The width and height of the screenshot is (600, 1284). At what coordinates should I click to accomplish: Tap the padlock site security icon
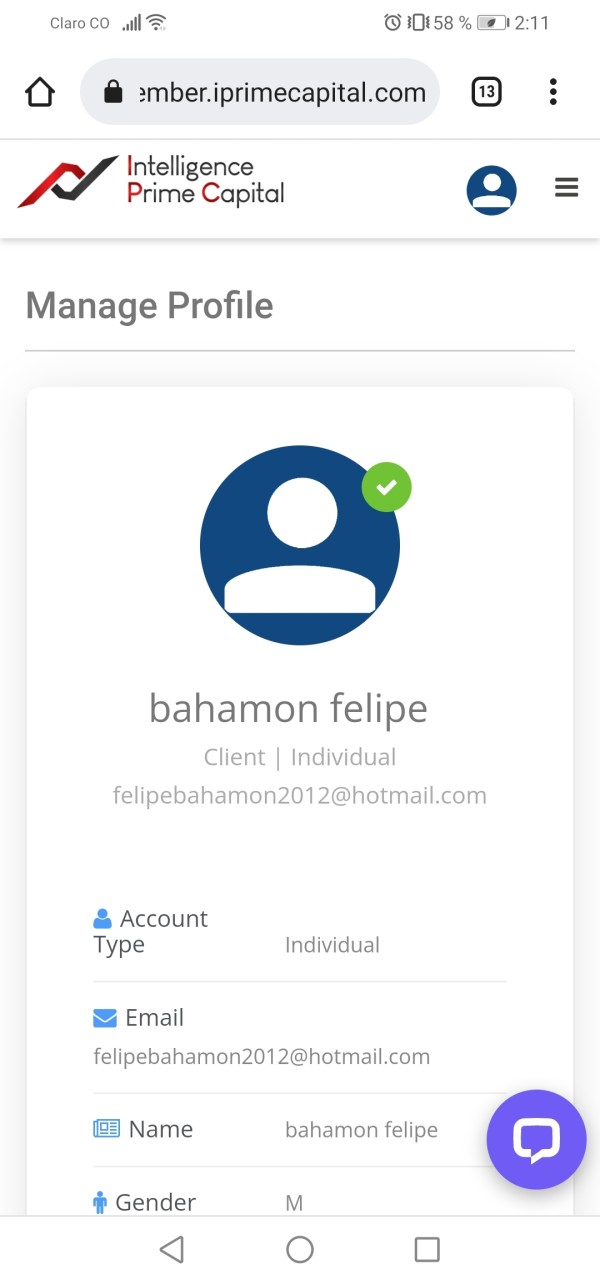[113, 93]
